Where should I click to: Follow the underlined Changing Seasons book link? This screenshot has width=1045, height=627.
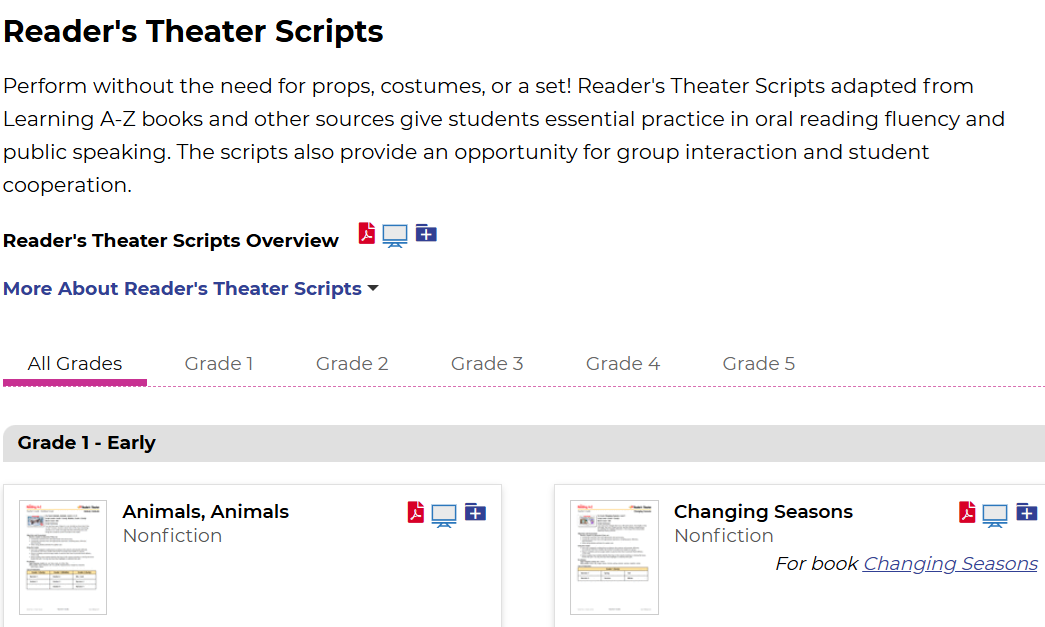(x=950, y=564)
